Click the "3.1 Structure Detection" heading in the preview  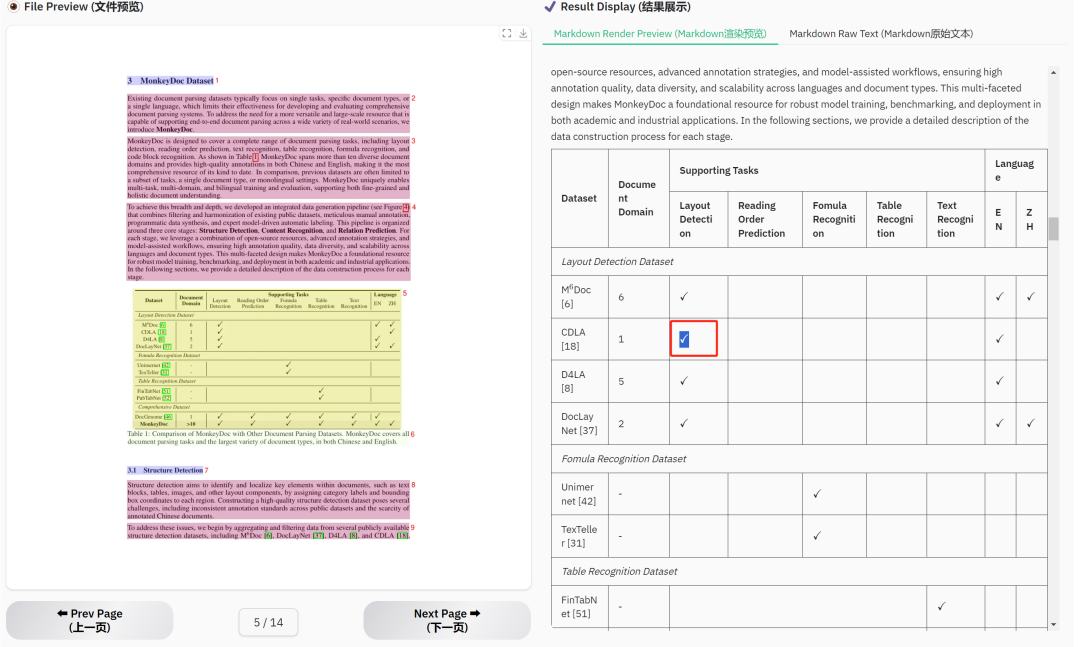tap(165, 470)
